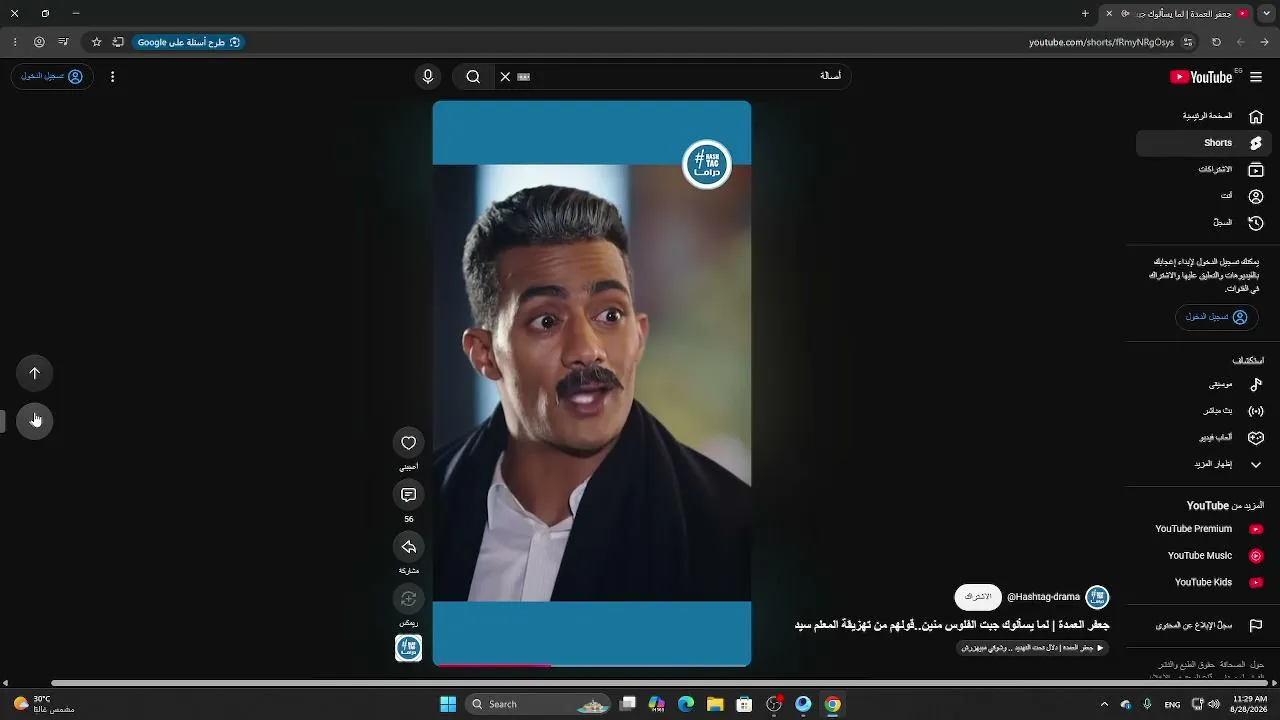The height and width of the screenshot is (720, 1280).
Task: Open the taskbar clock and date
Action: pos(1249,704)
